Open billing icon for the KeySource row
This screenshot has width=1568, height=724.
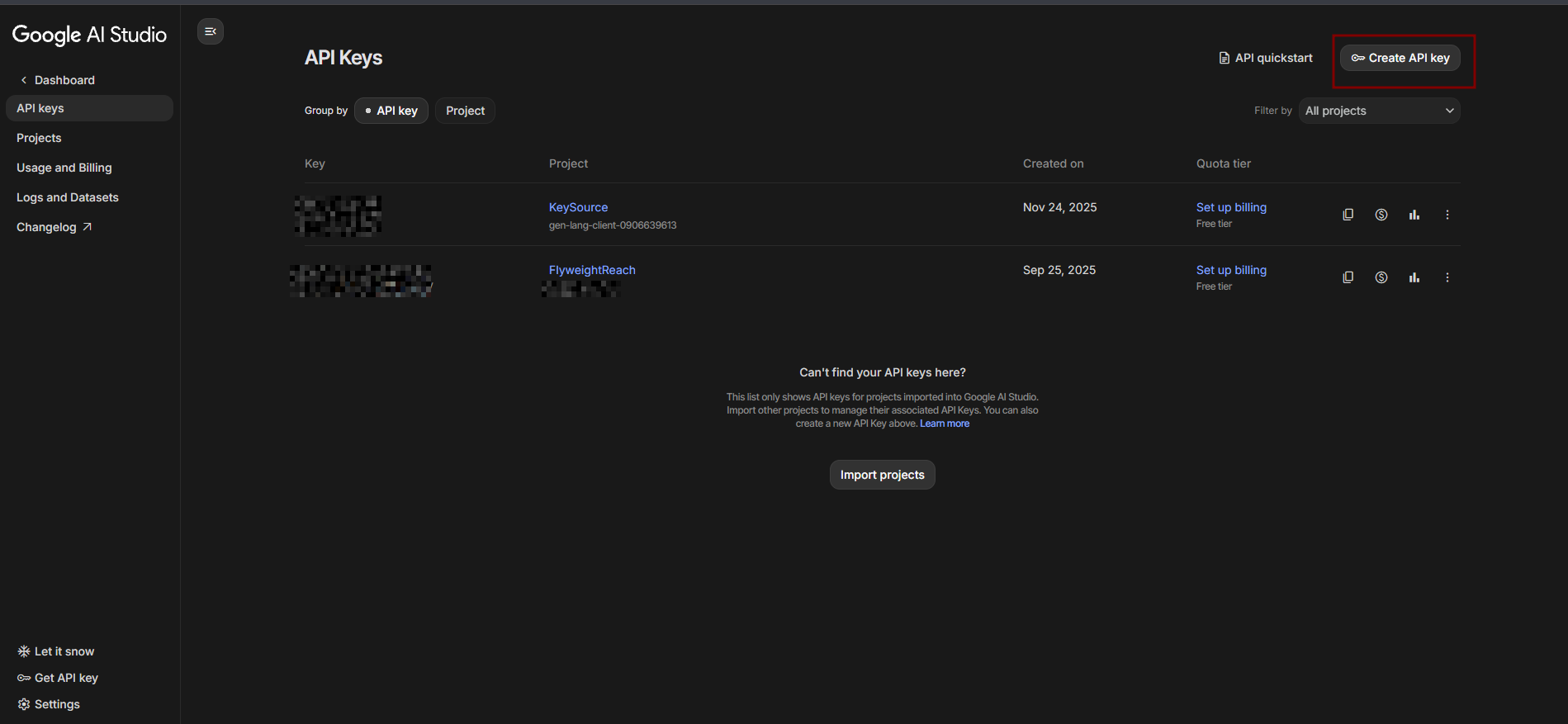pyautogui.click(x=1381, y=215)
